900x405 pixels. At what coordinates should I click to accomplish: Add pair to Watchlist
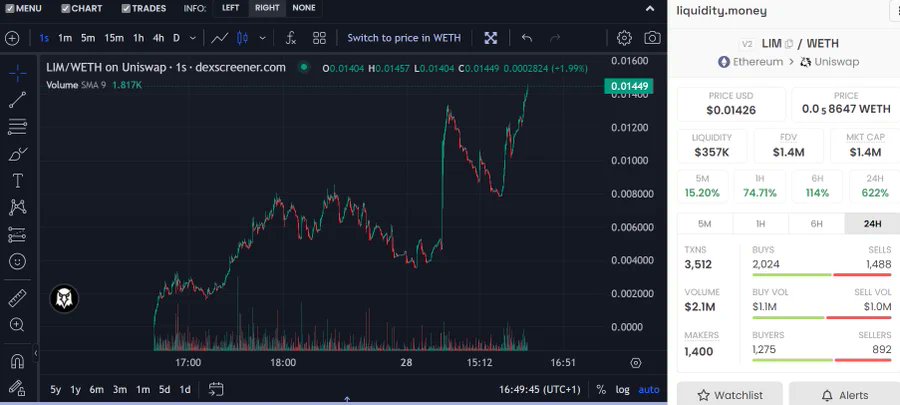pos(730,395)
